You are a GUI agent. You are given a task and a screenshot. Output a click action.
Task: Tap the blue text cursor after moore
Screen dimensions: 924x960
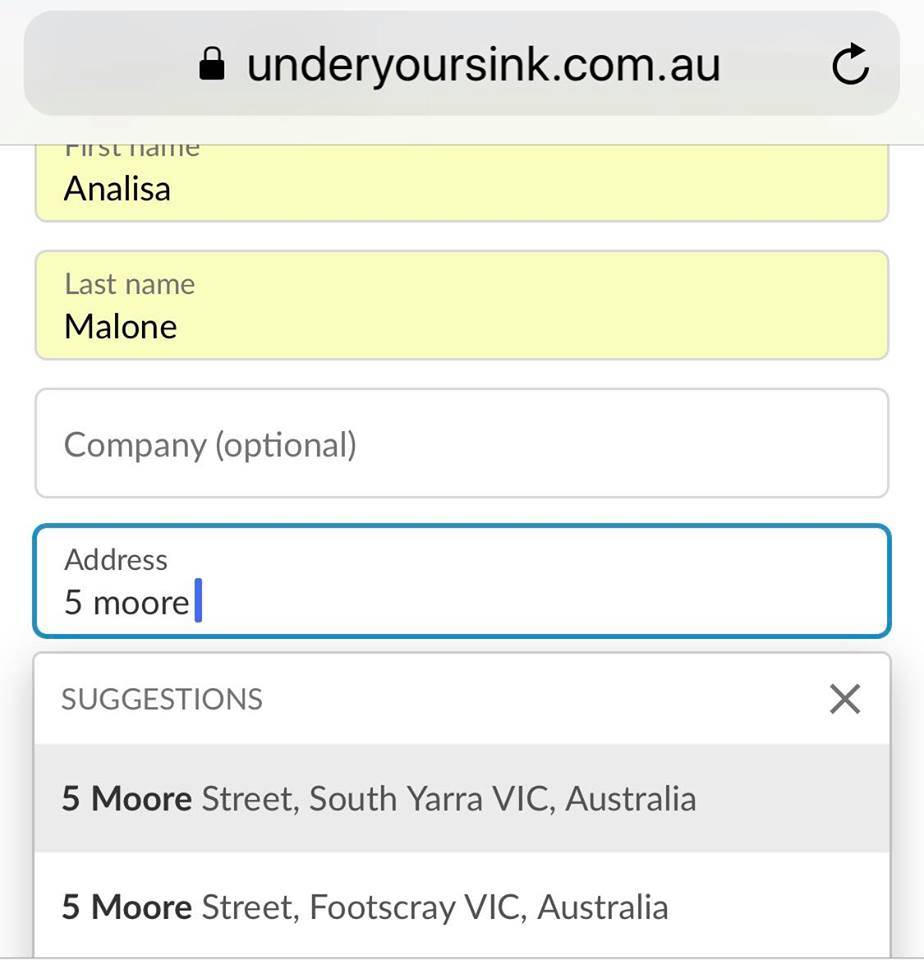click(198, 601)
